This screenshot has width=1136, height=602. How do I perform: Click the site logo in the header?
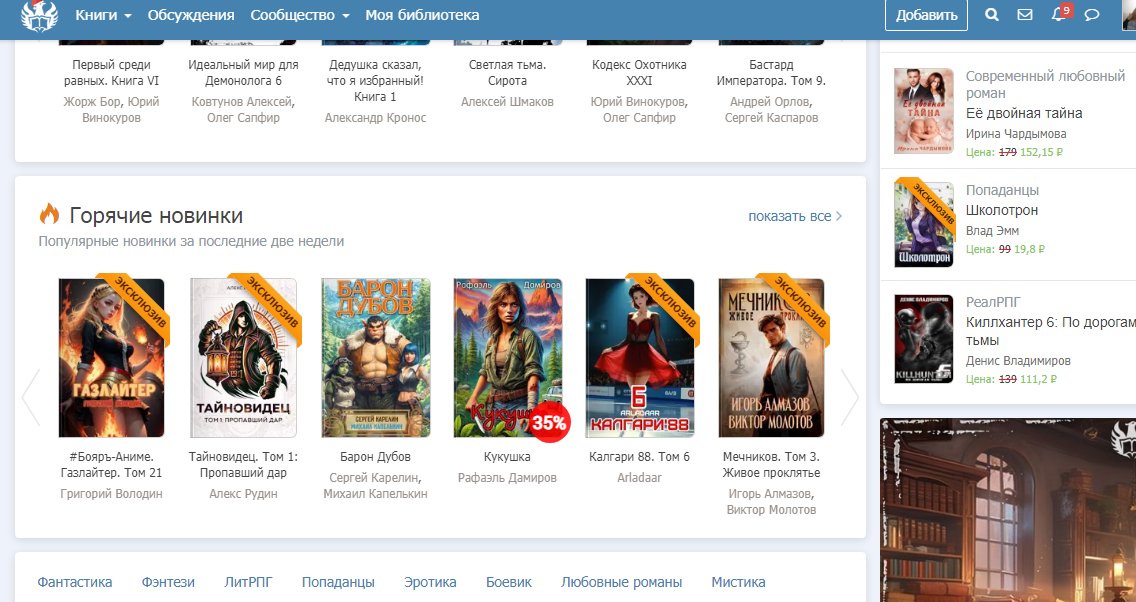tap(39, 15)
